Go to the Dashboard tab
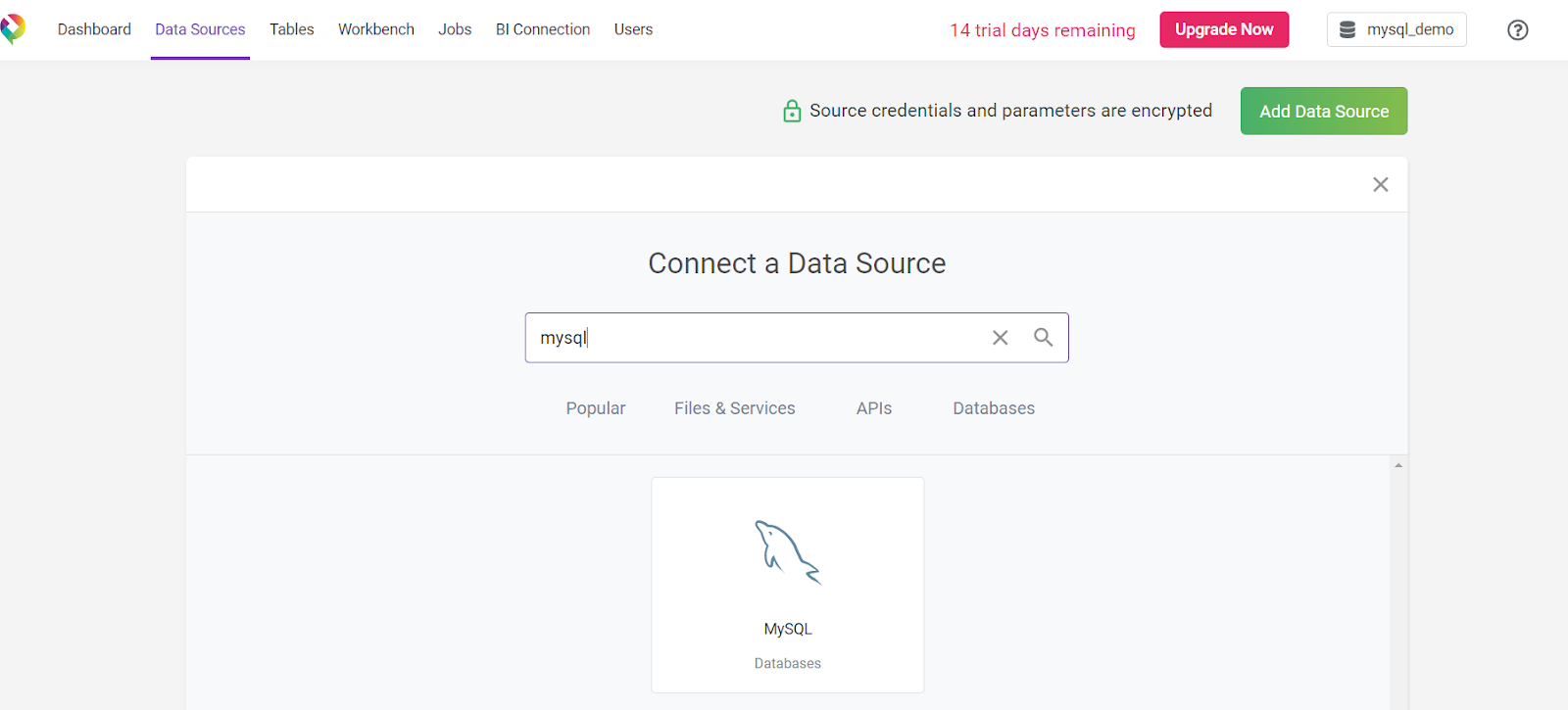 point(94,29)
